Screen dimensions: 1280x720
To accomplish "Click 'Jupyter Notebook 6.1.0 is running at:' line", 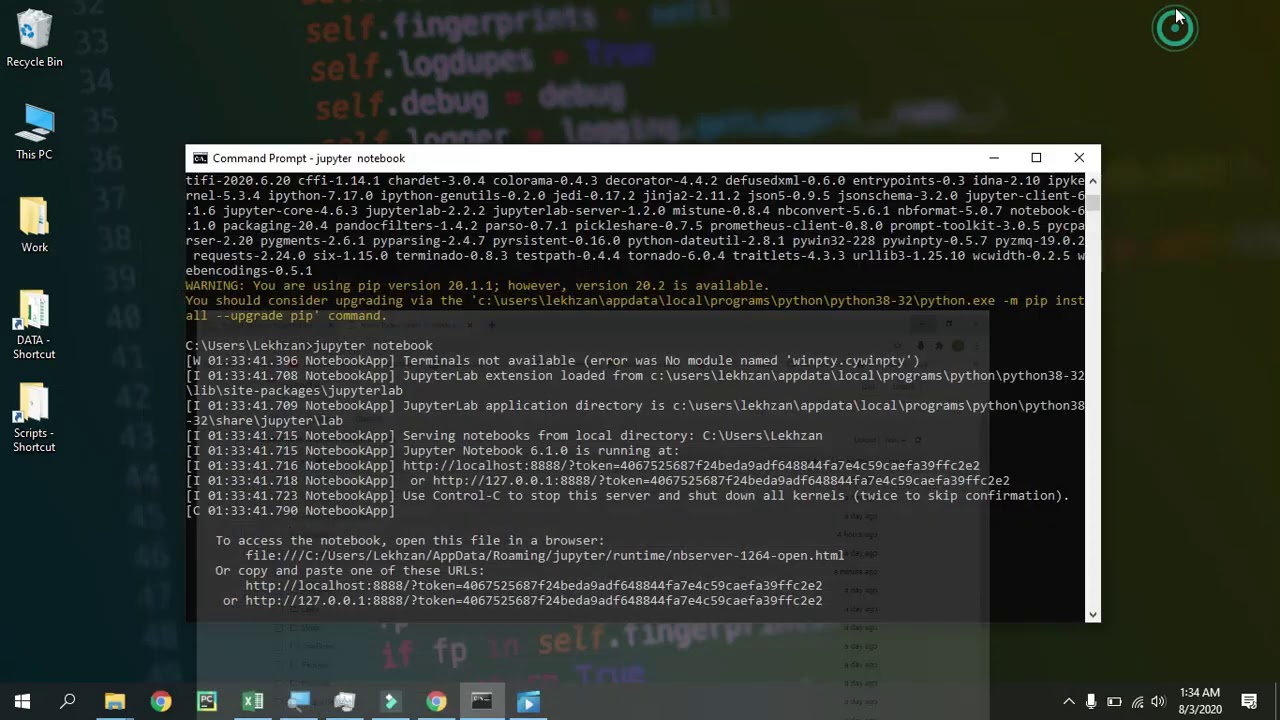I will (x=432, y=451).
